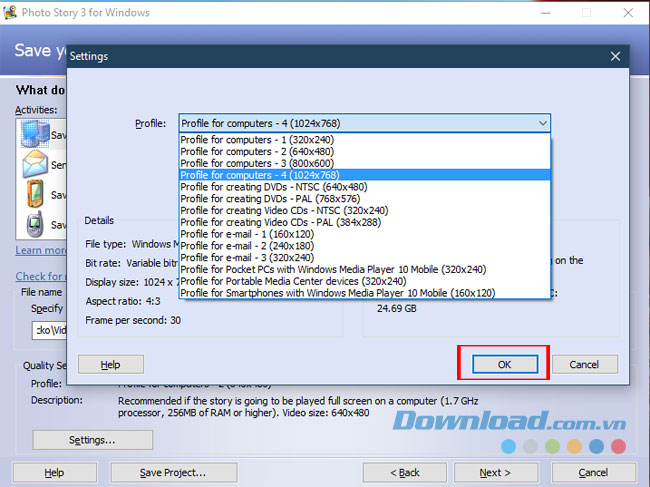650x487 pixels.
Task: Click the Settings... button under Description
Action: pos(92,440)
